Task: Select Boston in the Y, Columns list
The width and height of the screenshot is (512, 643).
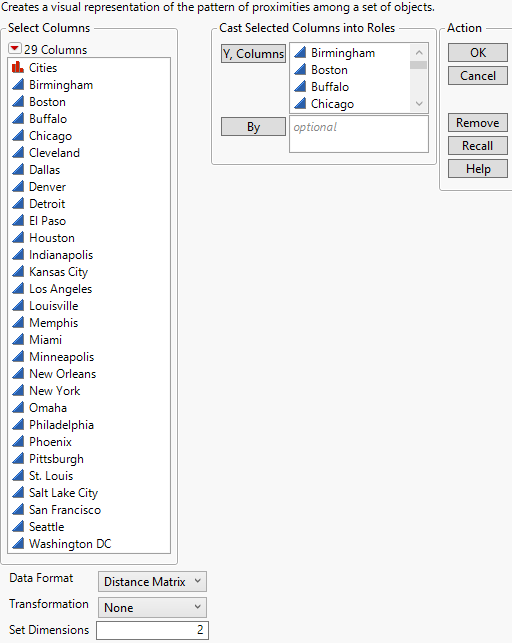Action: click(x=329, y=70)
